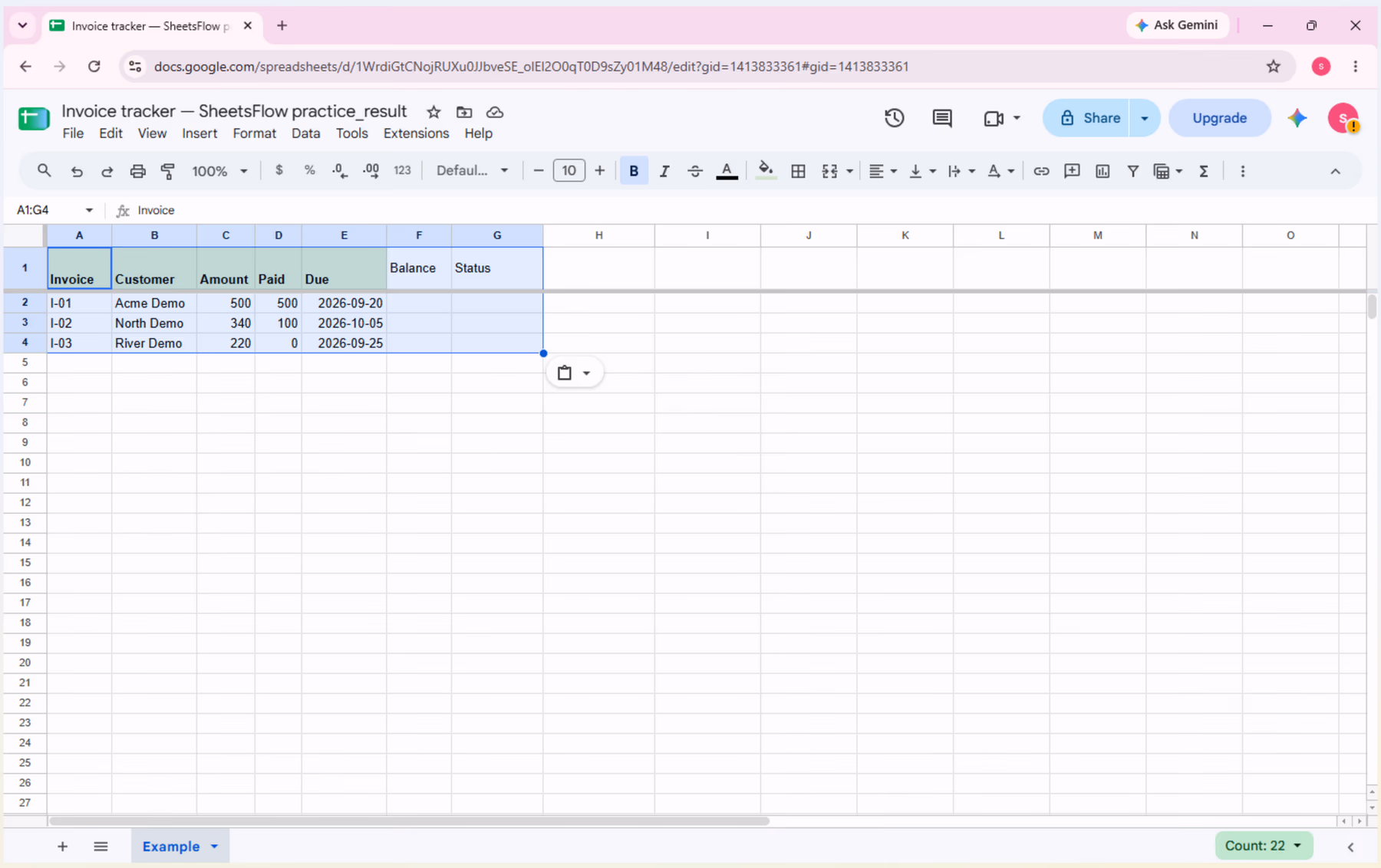Viewport: 1381px width, 868px height.
Task: Open the Insert menu
Action: coord(199,133)
